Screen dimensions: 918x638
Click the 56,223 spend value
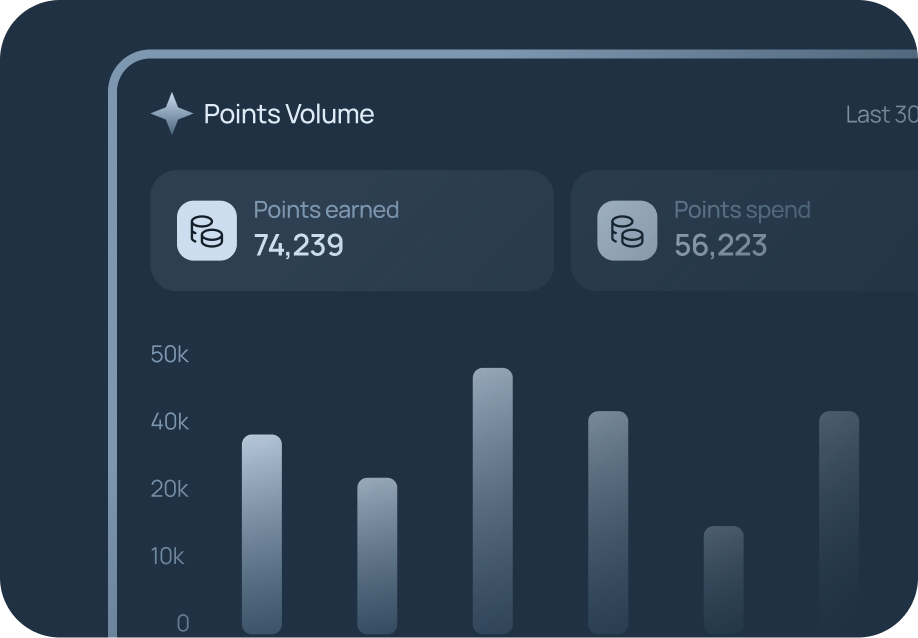pyautogui.click(x=720, y=245)
